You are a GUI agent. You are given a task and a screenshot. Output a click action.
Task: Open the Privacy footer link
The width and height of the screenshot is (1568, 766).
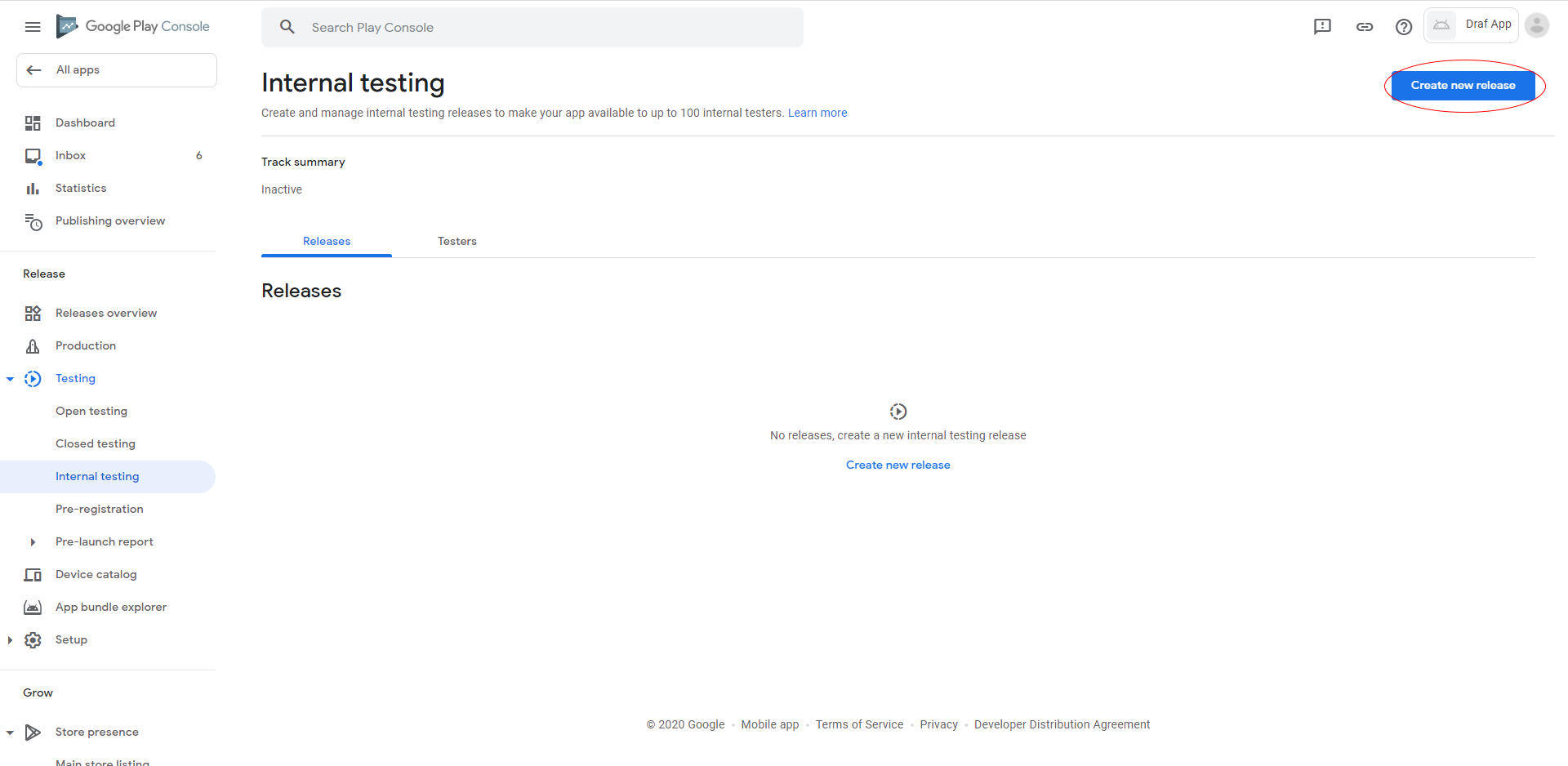[939, 725]
